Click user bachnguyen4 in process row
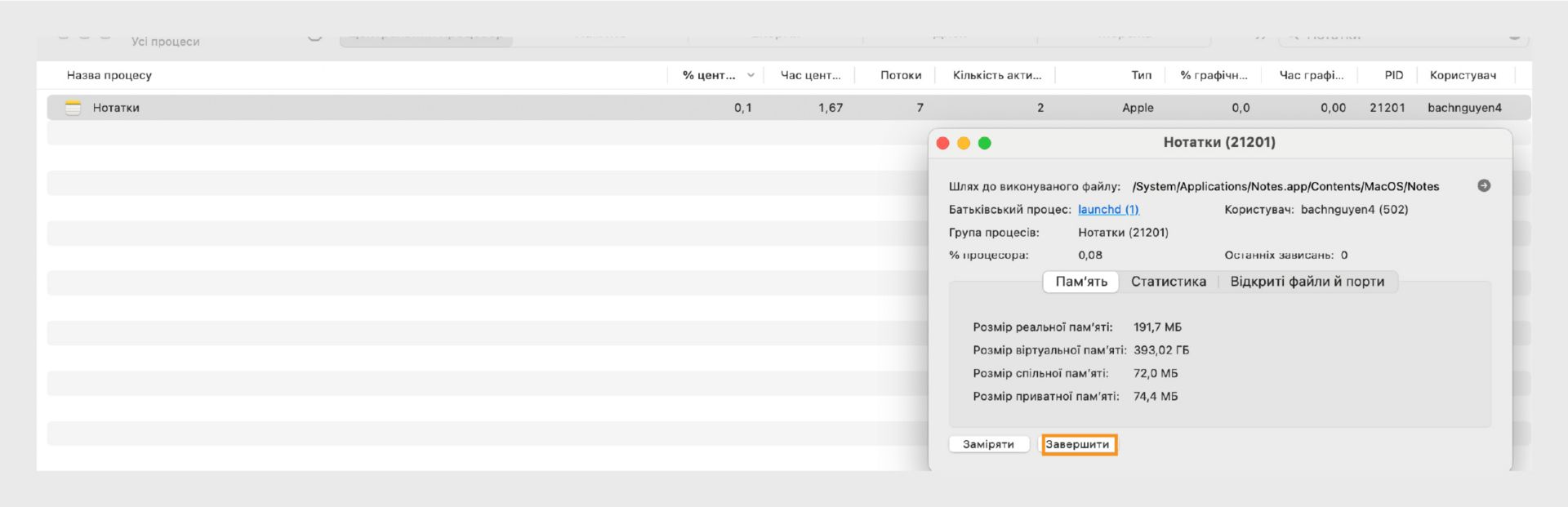The height and width of the screenshot is (507, 1568). (1464, 108)
